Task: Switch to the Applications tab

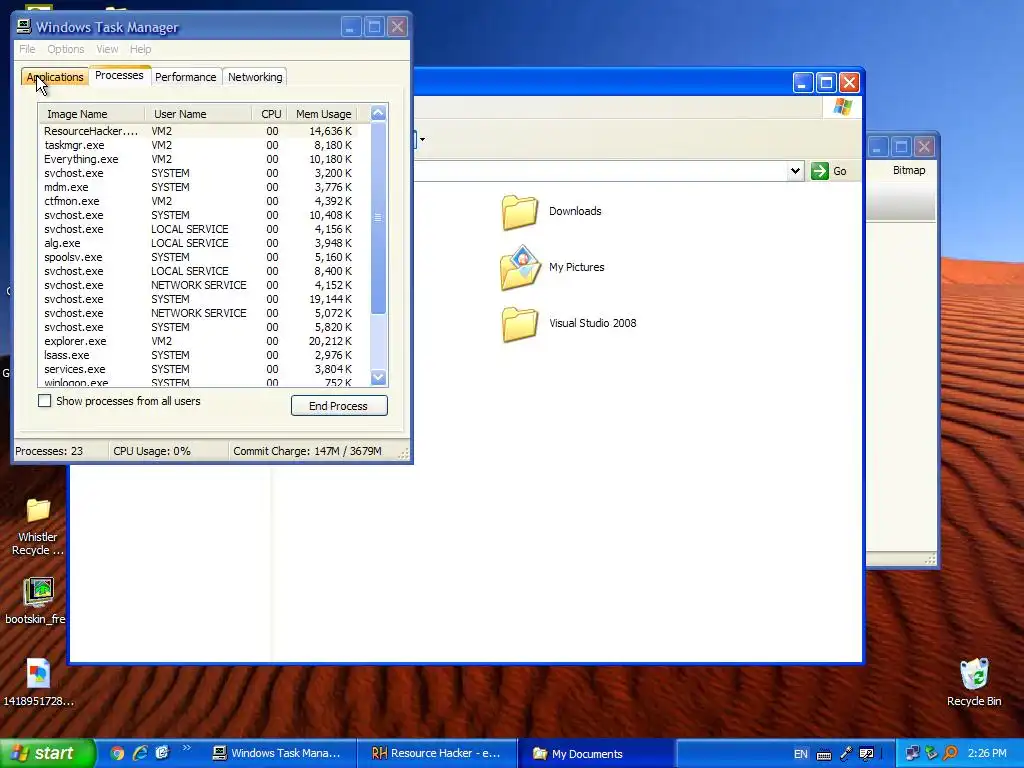Action: (55, 77)
